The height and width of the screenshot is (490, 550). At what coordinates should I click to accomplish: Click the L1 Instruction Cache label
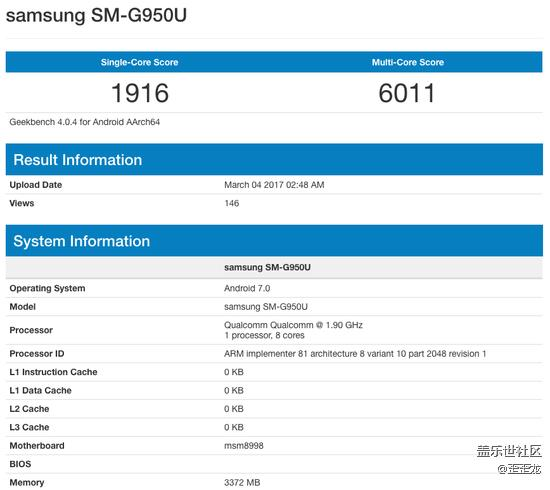(53, 372)
